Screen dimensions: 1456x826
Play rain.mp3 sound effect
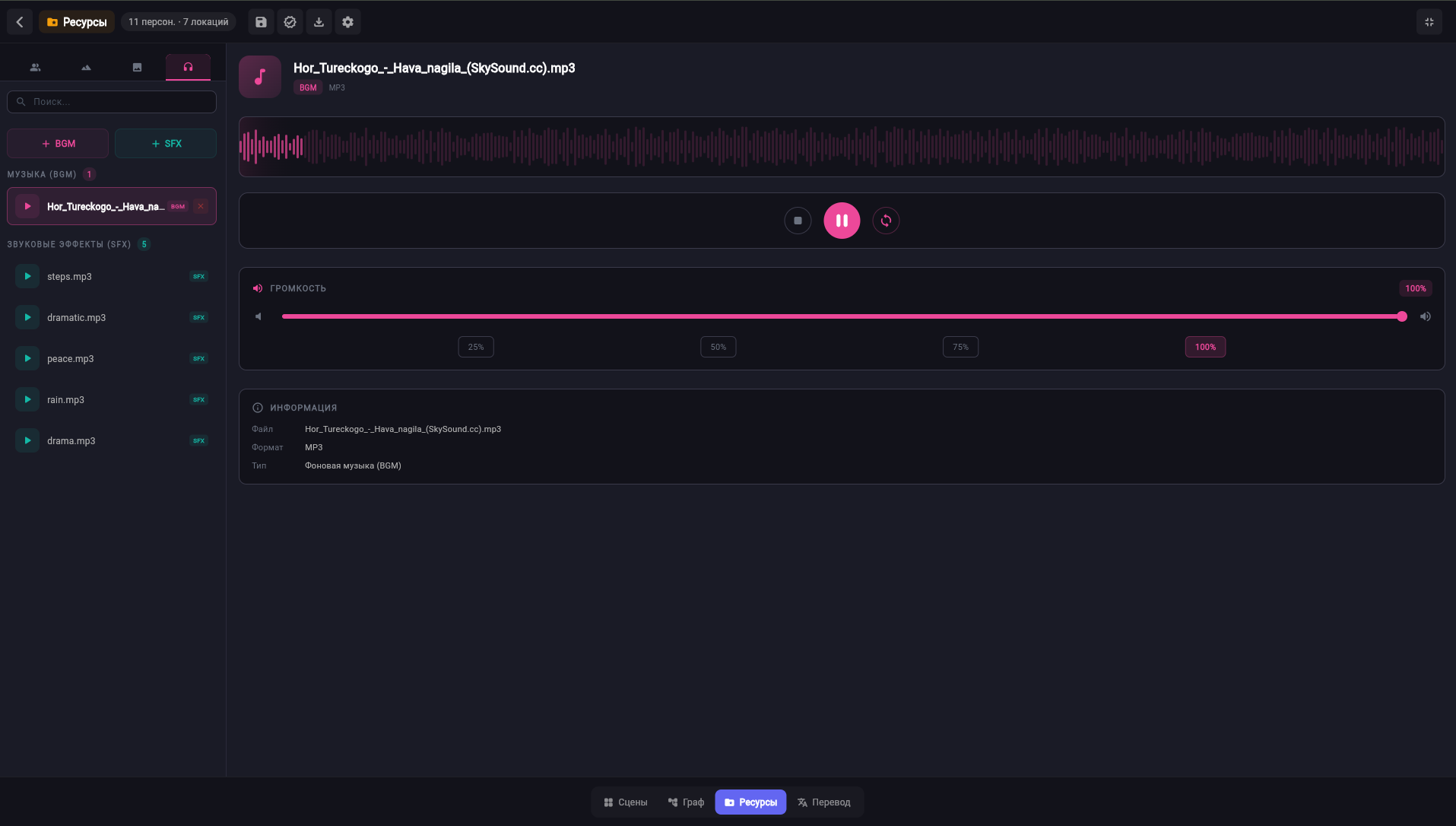click(x=27, y=399)
